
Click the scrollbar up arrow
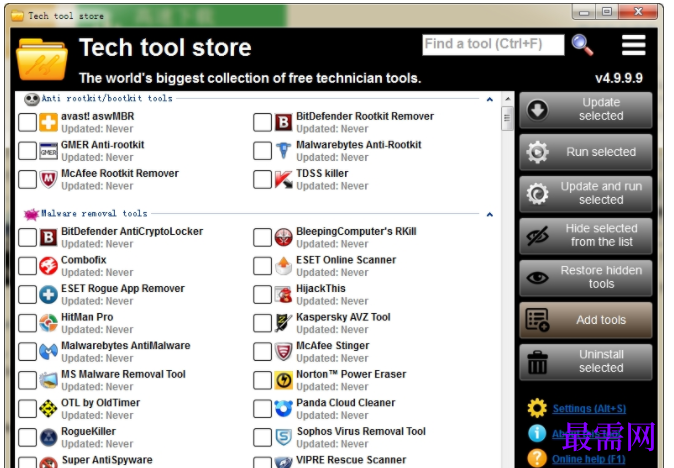[x=507, y=99]
